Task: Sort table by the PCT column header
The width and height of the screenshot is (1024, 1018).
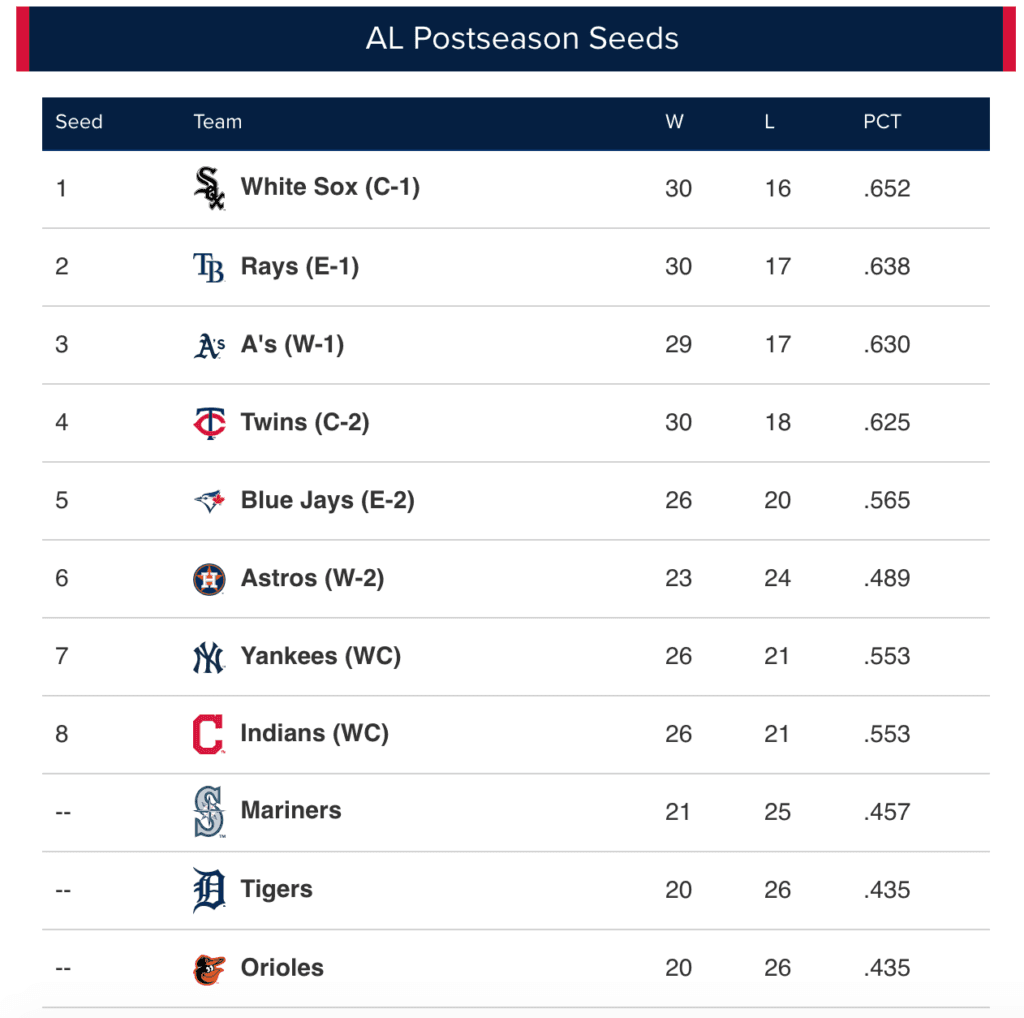Action: (x=882, y=122)
